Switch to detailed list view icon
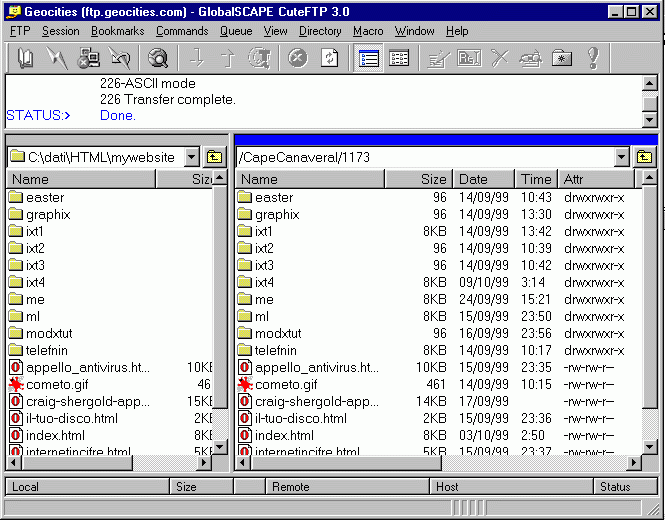This screenshot has width=665, height=520. (399, 58)
